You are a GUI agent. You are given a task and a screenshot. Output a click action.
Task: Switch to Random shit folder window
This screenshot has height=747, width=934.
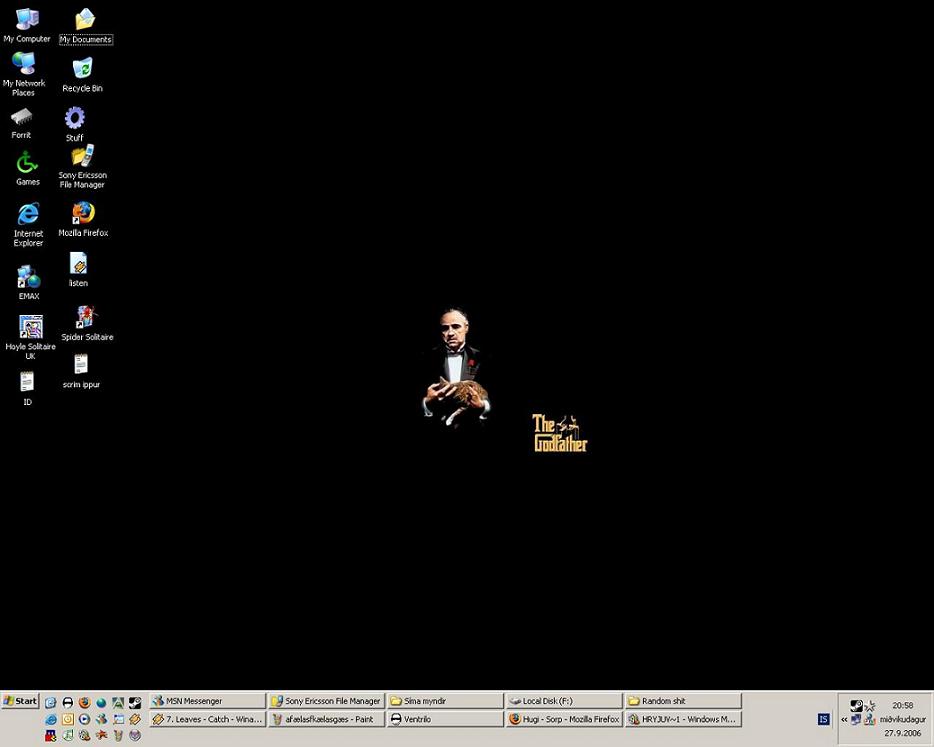point(683,701)
